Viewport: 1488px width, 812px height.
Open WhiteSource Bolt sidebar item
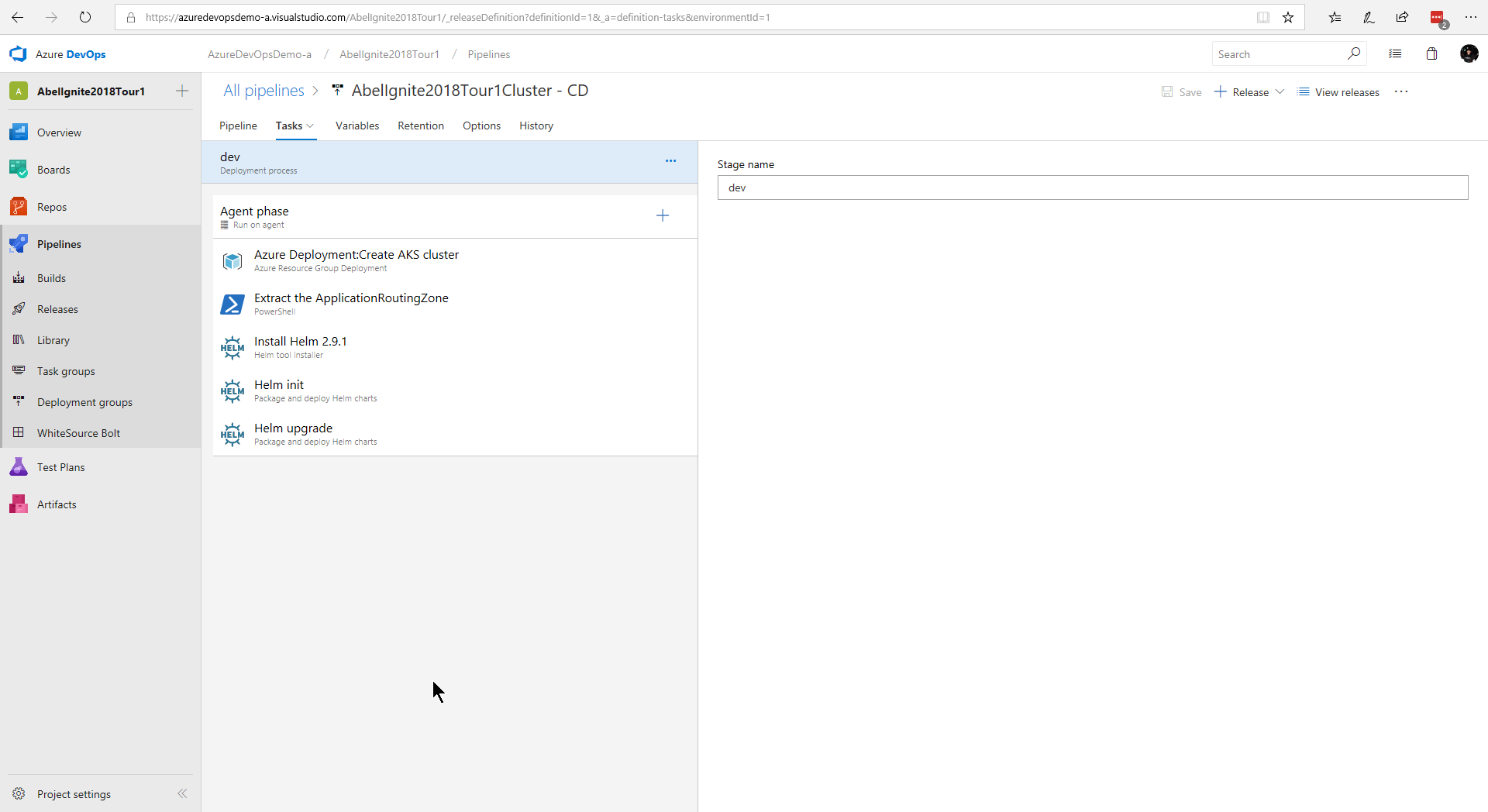point(78,433)
